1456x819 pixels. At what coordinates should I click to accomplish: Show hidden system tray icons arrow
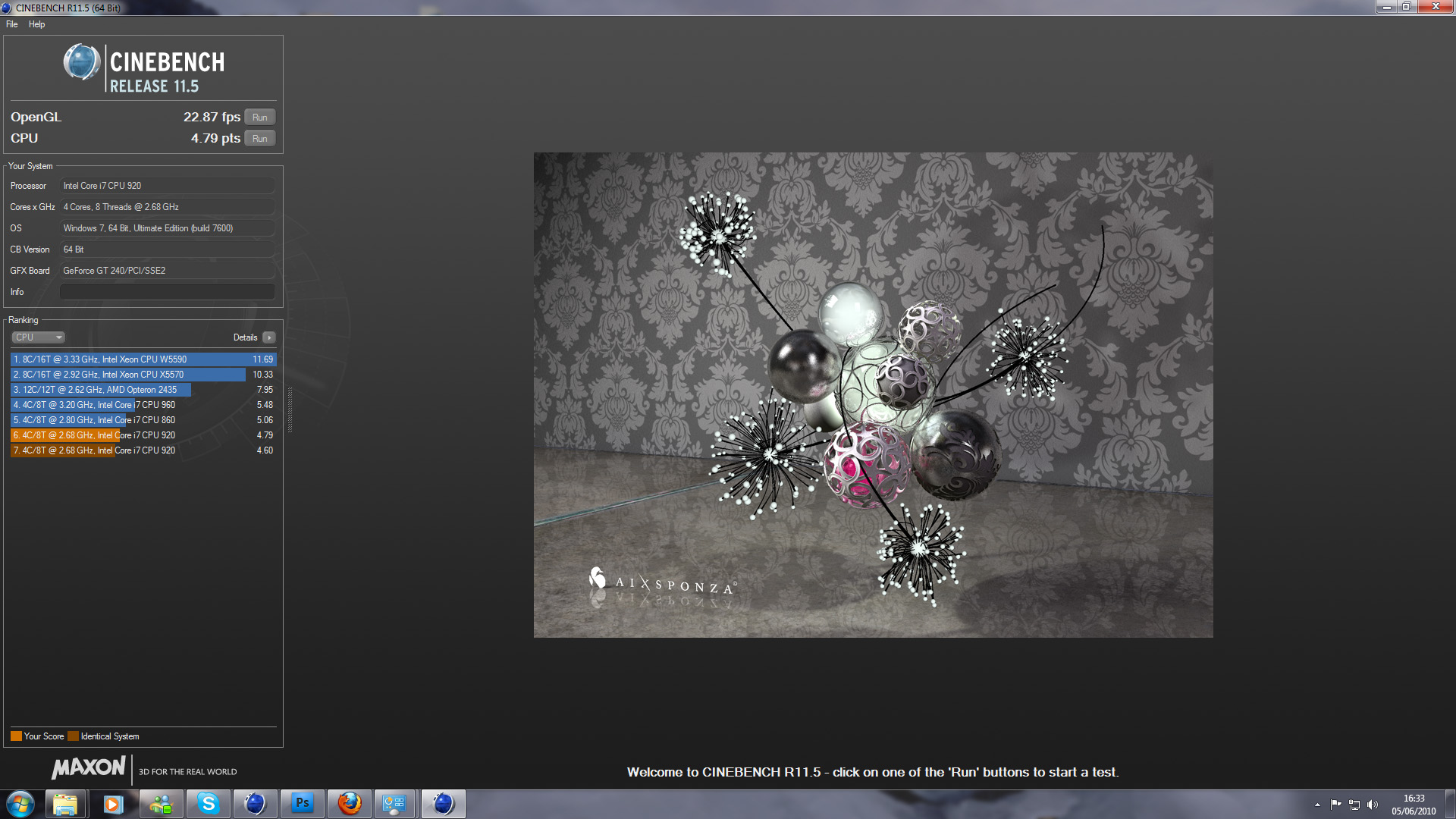pos(1317,805)
